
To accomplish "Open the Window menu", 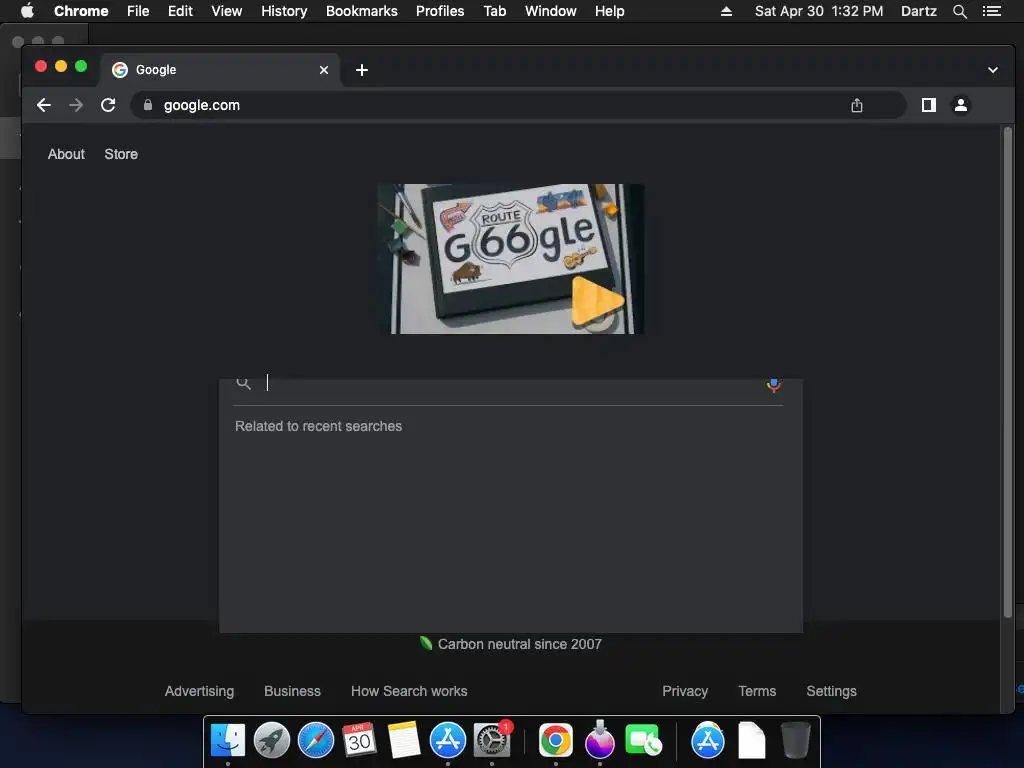I will coord(551,11).
